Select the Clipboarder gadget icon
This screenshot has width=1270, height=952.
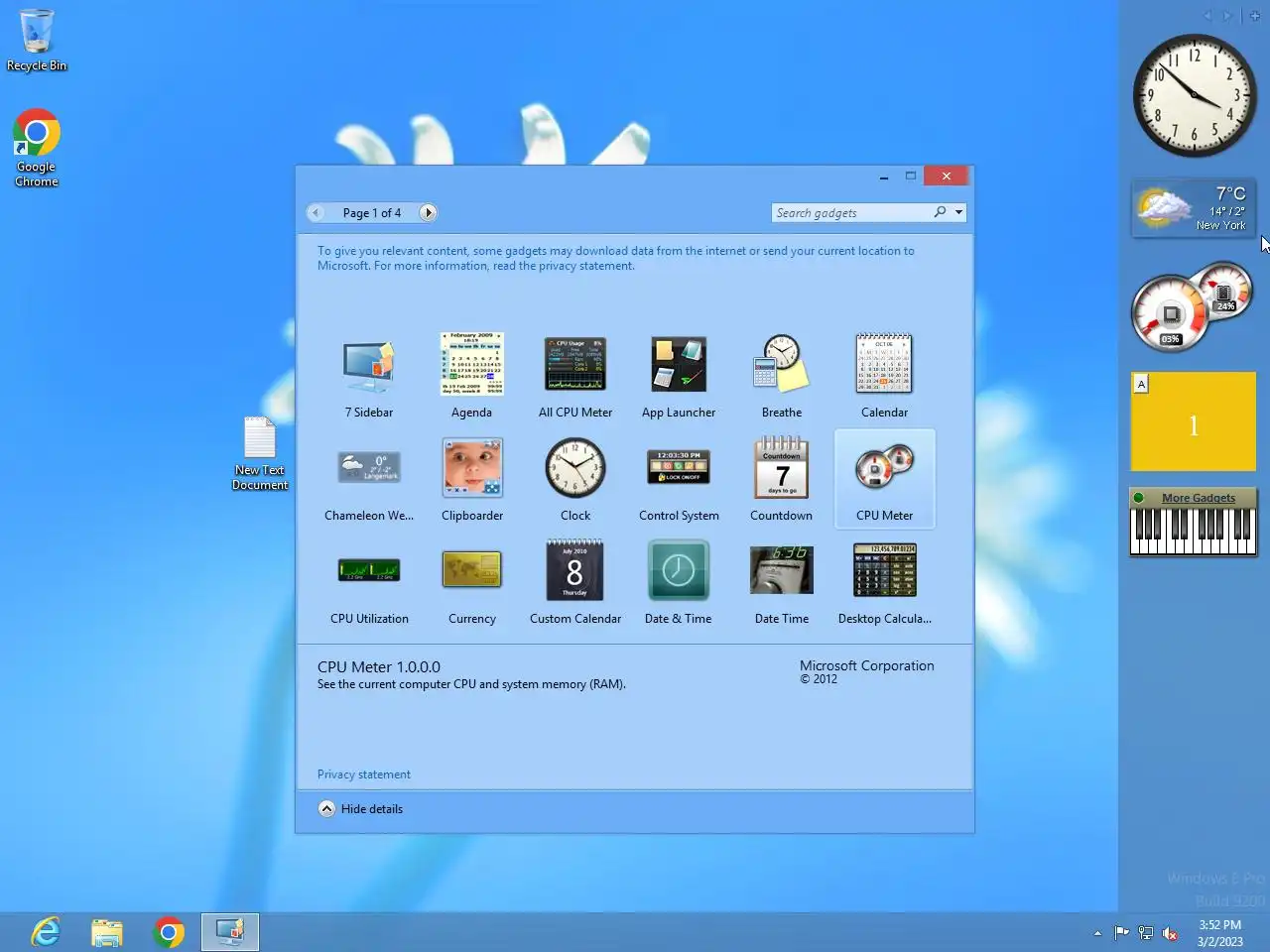point(472,467)
